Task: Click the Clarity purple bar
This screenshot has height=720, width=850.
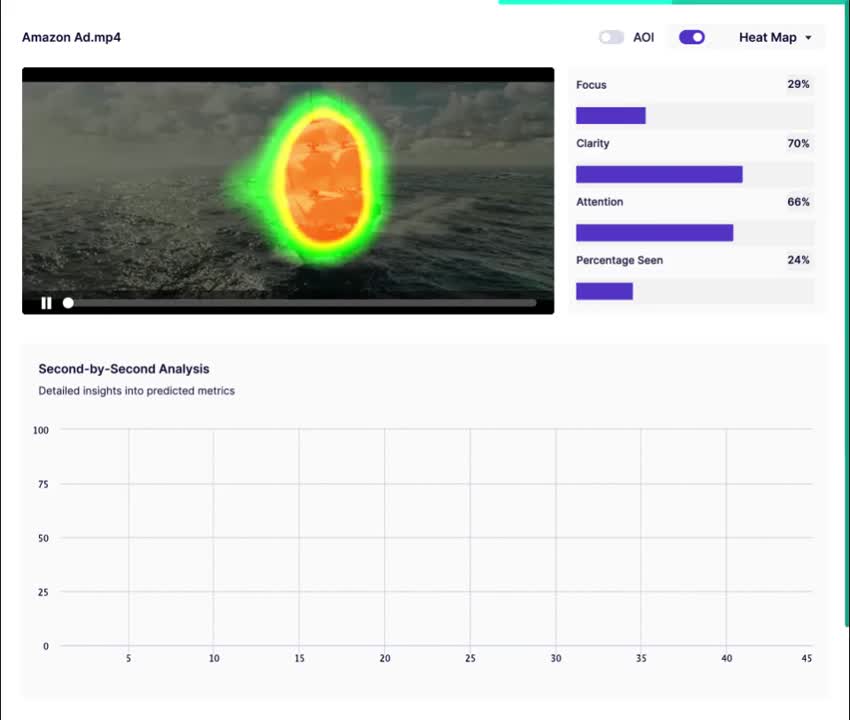Action: point(659,174)
